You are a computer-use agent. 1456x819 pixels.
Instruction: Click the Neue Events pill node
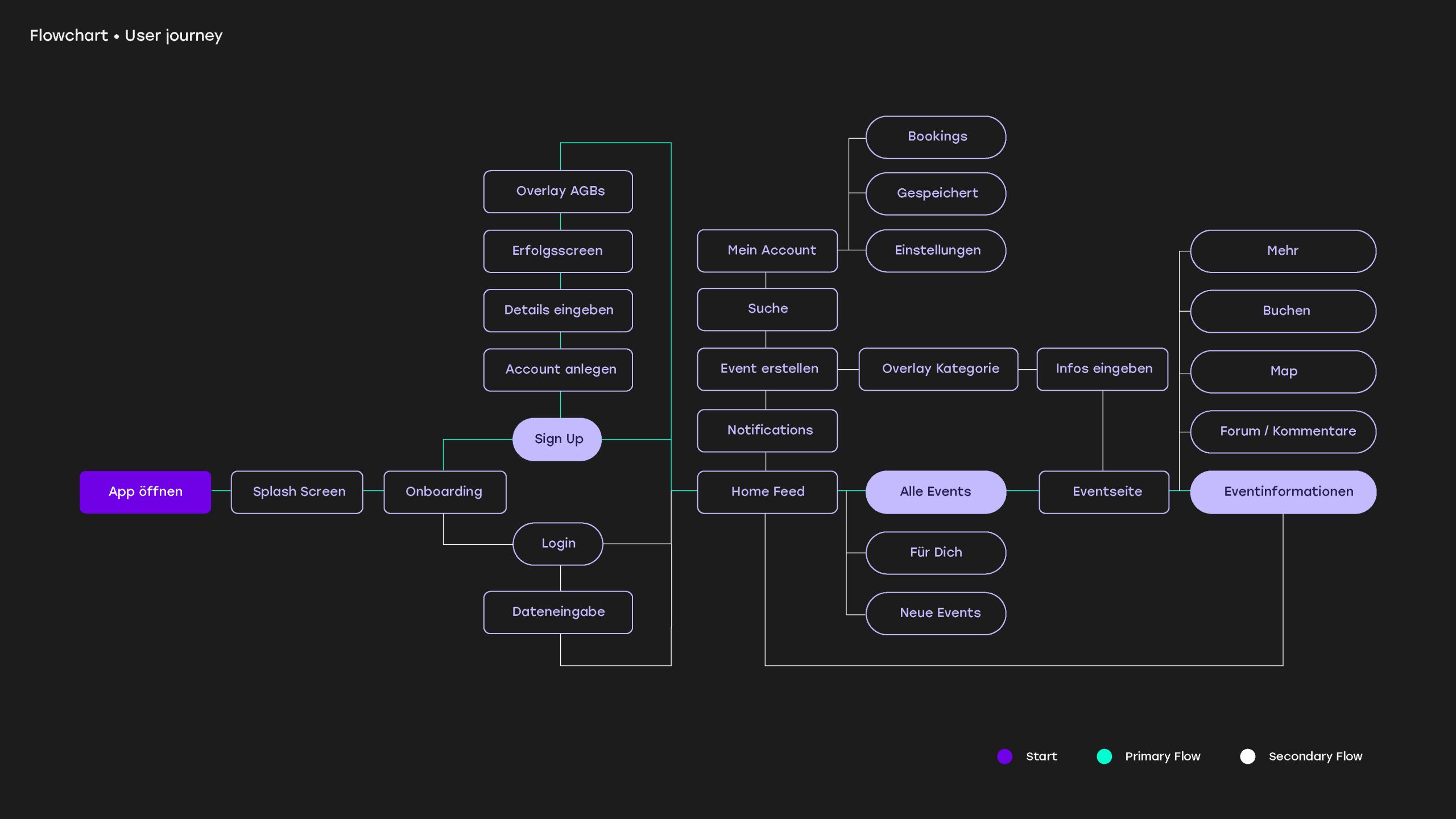tap(936, 613)
